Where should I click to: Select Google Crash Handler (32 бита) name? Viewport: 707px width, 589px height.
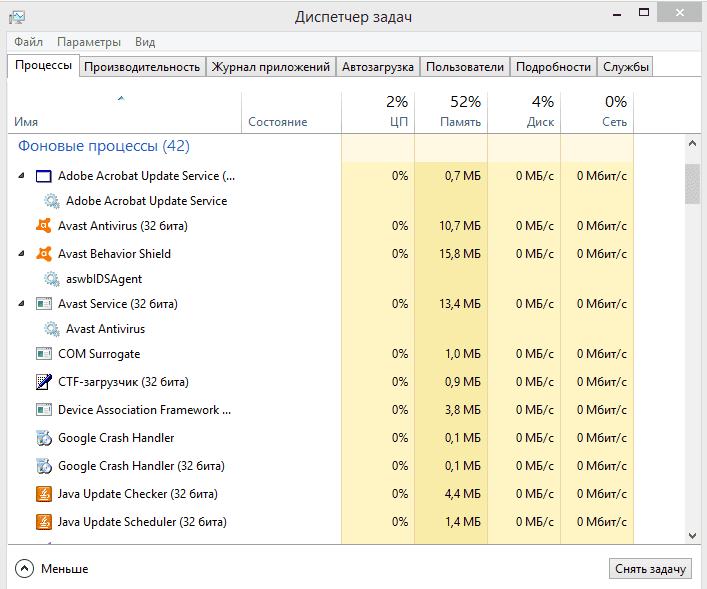tap(141, 465)
